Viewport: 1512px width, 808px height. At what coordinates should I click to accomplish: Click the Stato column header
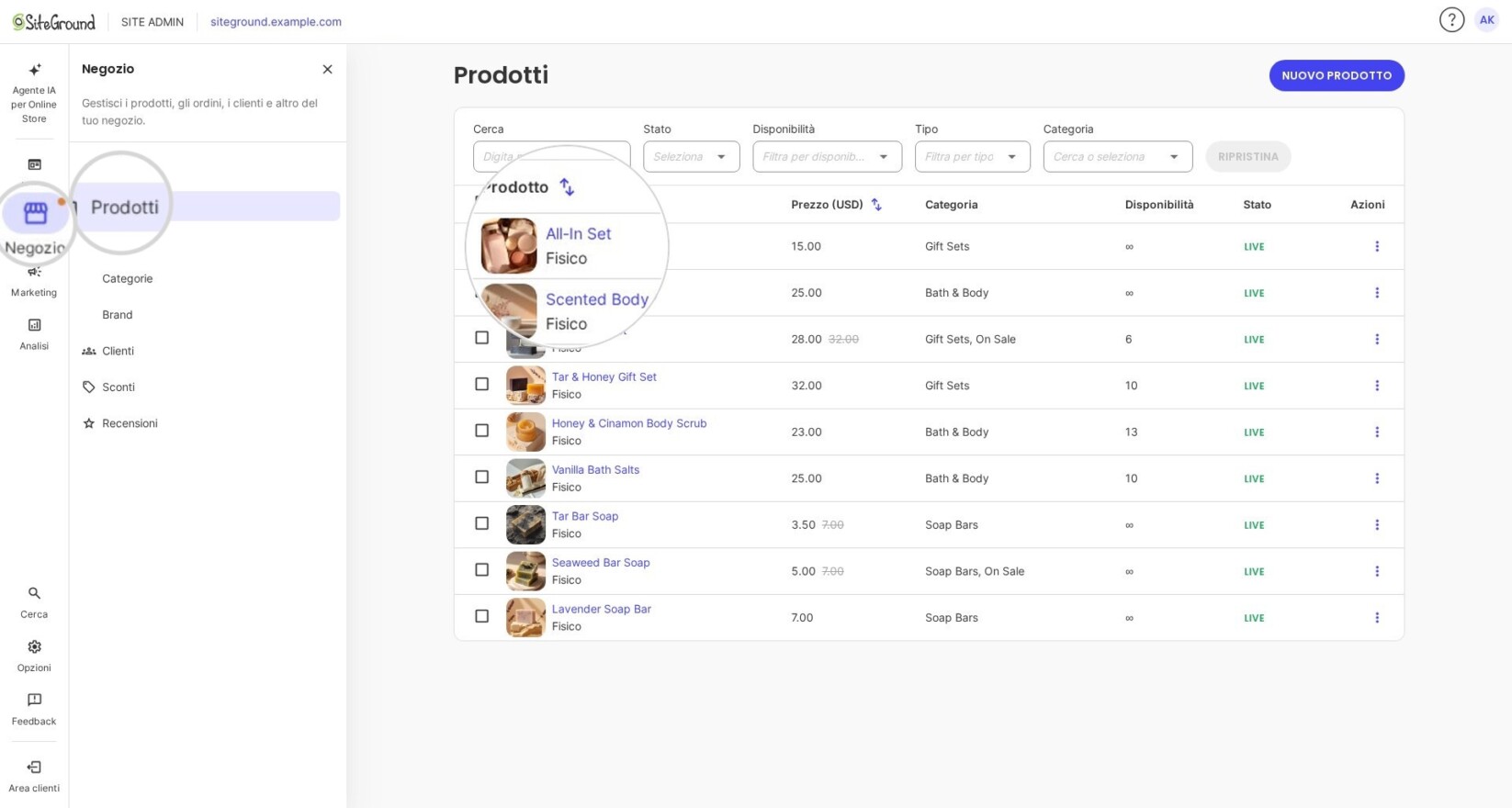click(x=1257, y=205)
